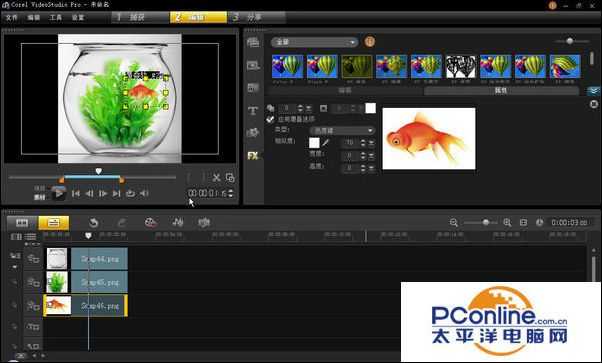The image size is (602, 363).
Task: Expand the 全部 library category dropdown
Action: click(x=314, y=42)
